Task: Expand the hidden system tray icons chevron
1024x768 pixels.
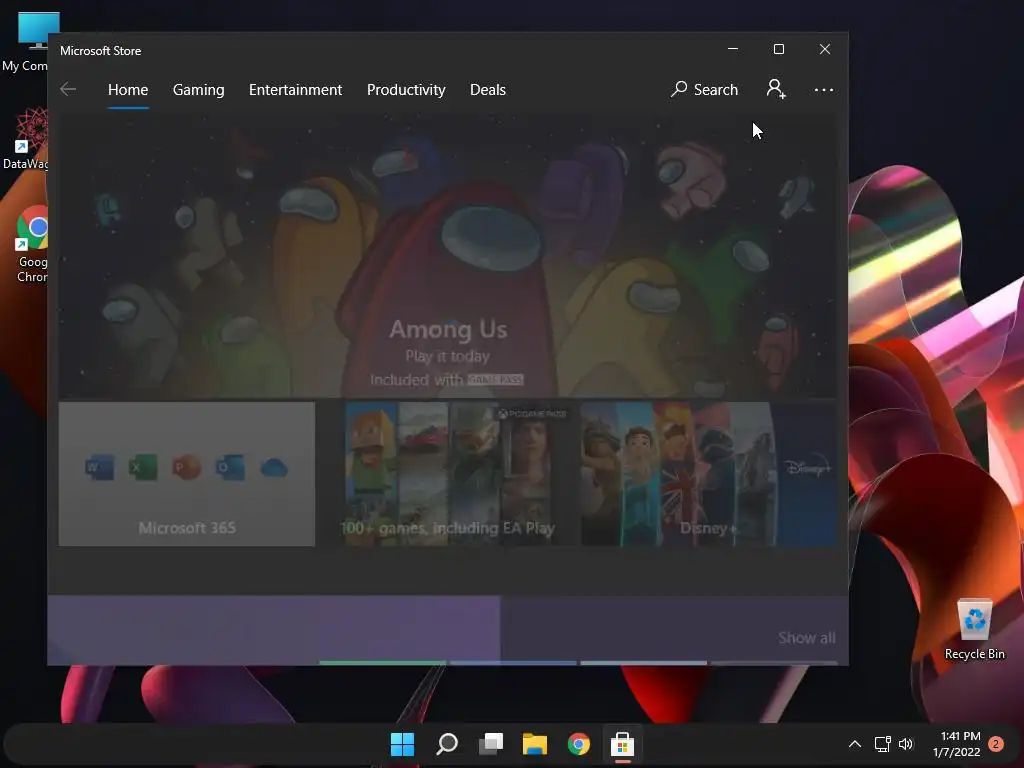Action: click(x=854, y=744)
